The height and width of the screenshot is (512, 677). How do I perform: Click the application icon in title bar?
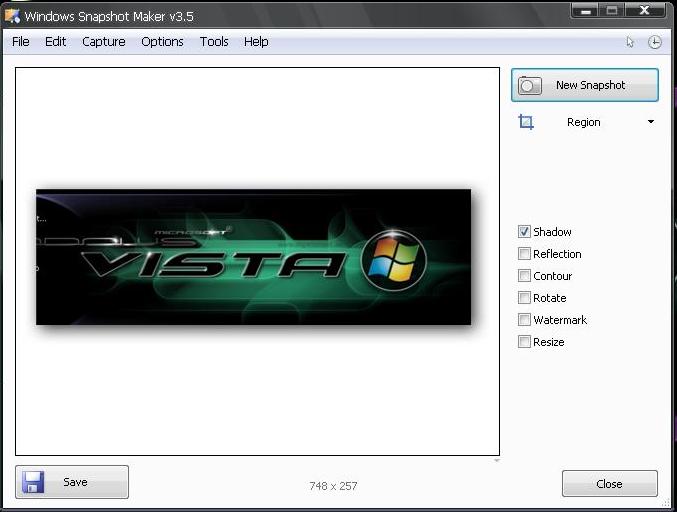tap(12, 16)
